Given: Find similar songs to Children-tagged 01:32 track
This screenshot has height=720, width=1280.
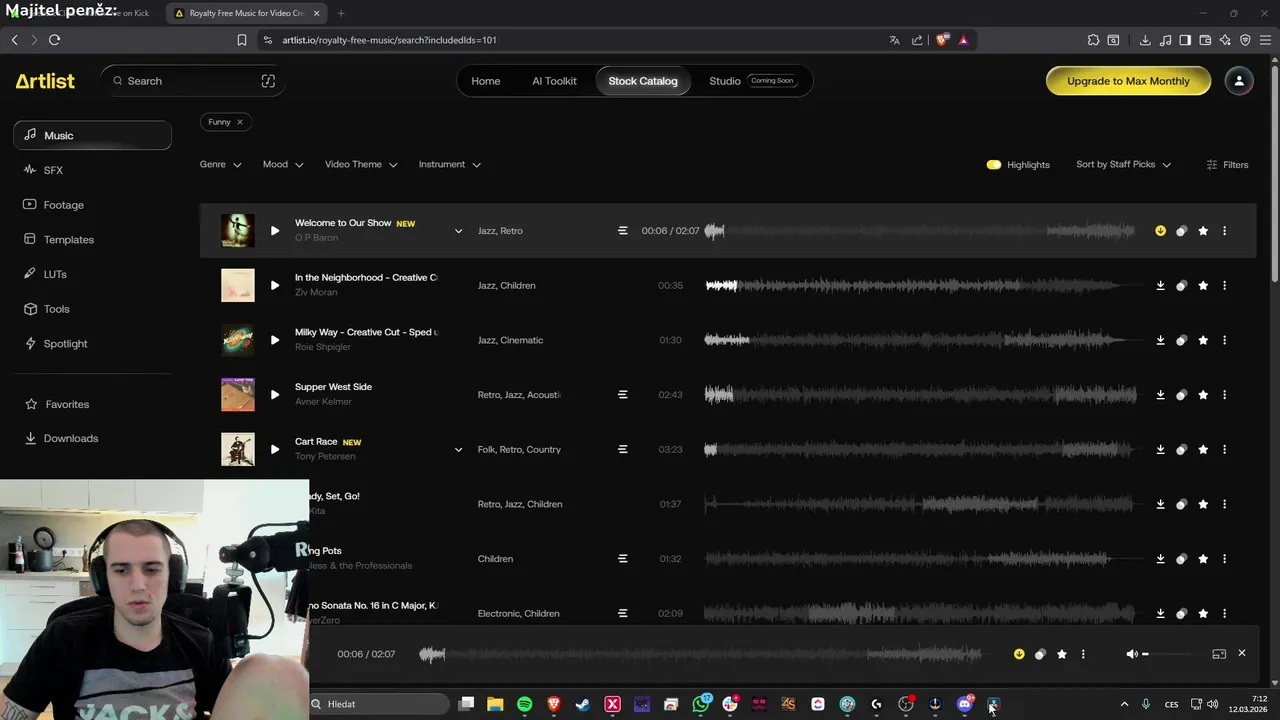Looking at the screenshot, I should tap(1181, 559).
